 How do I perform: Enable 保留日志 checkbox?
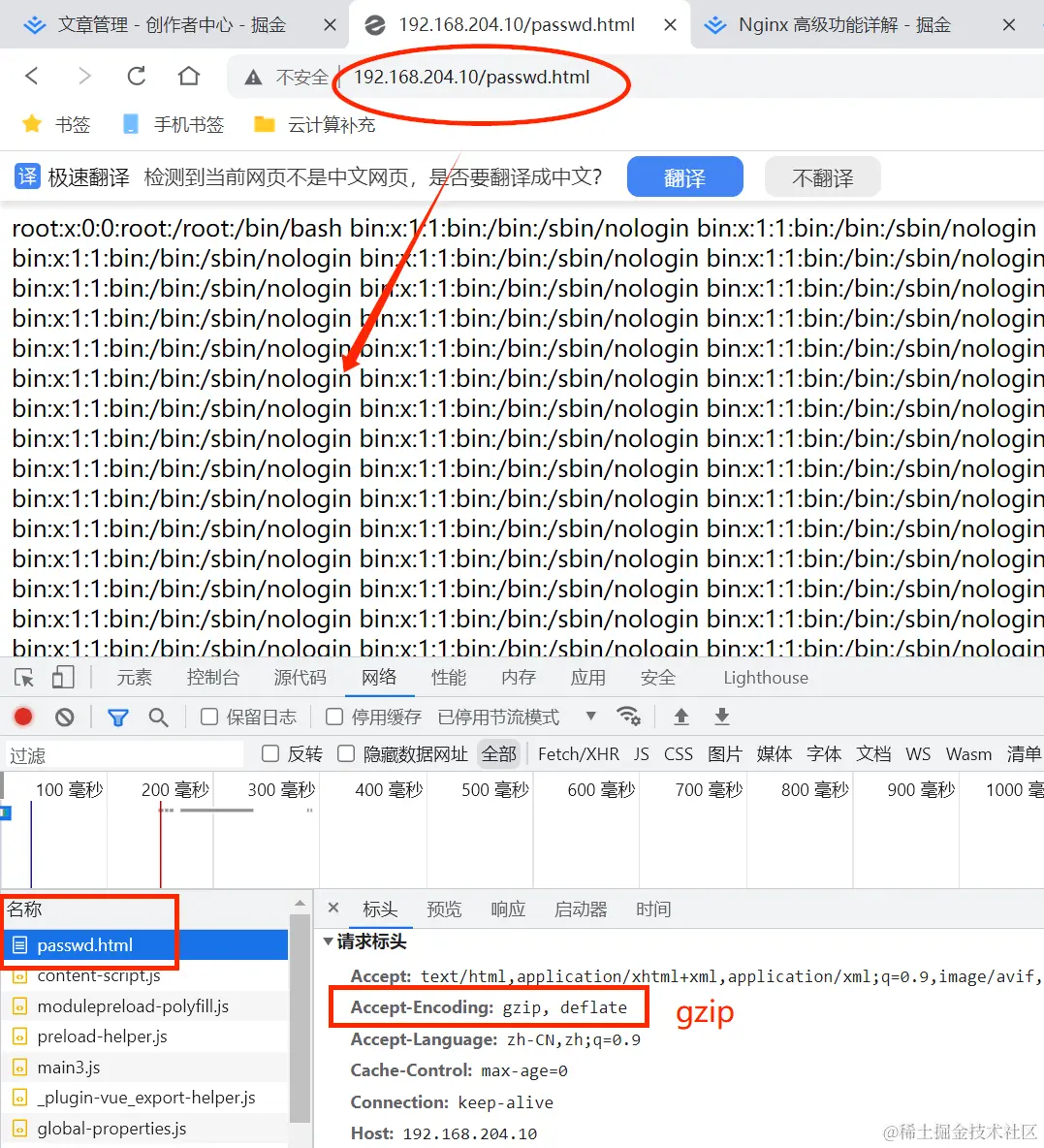208,717
